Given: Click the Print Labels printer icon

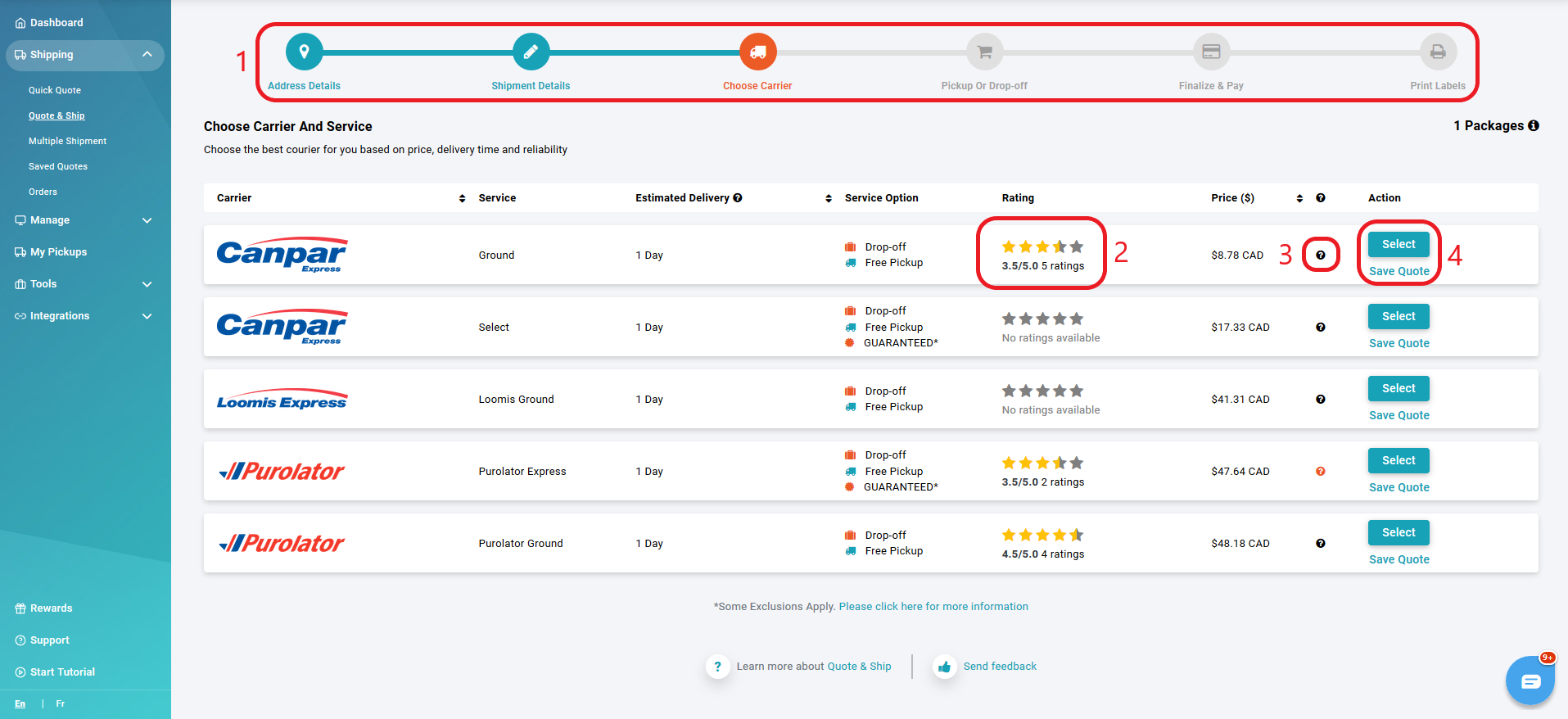Looking at the screenshot, I should (x=1438, y=52).
